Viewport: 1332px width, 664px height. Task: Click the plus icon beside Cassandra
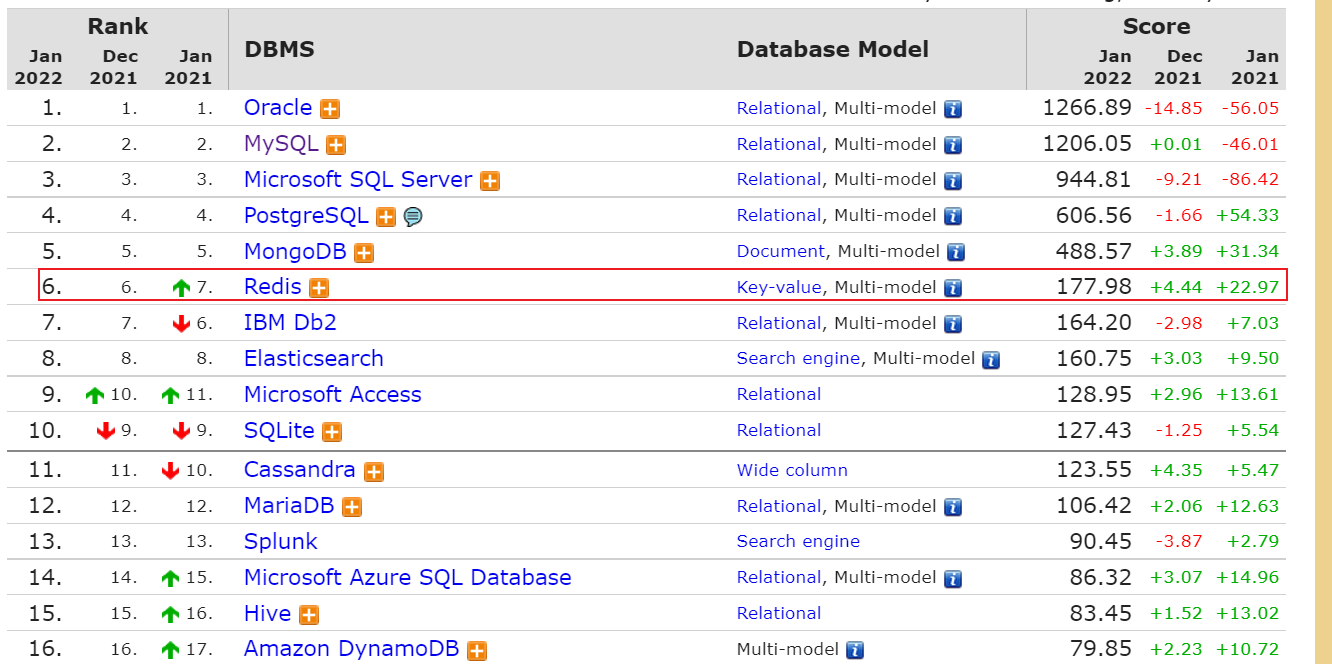coord(374,471)
